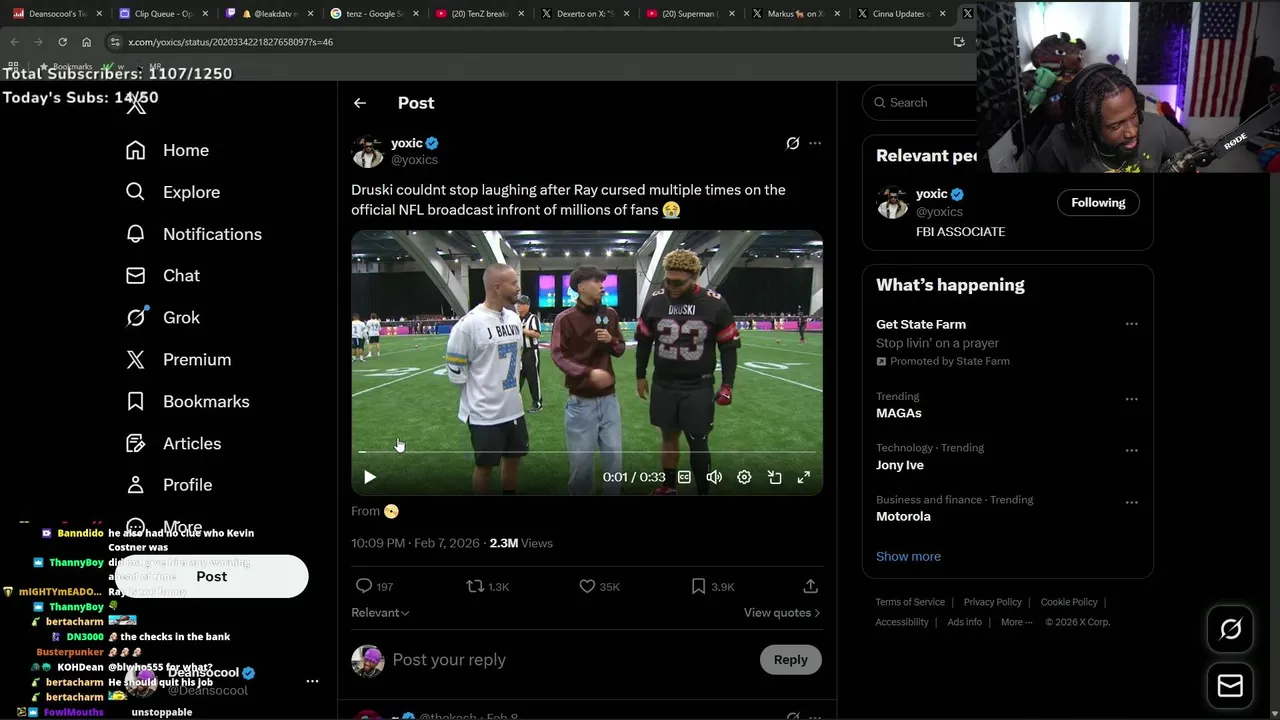Viewport: 1280px width, 720px height.
Task: Click the Reply button
Action: (790, 660)
